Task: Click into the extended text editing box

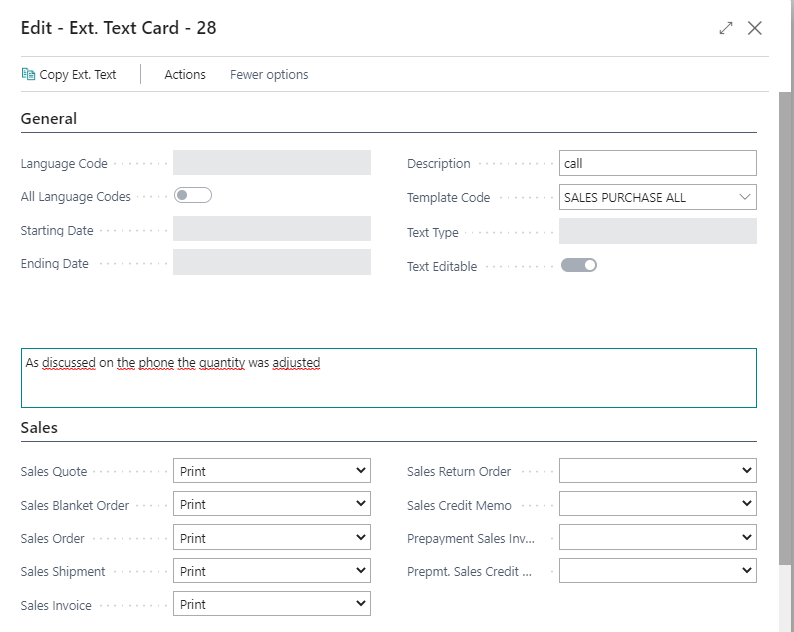Action: (x=389, y=378)
